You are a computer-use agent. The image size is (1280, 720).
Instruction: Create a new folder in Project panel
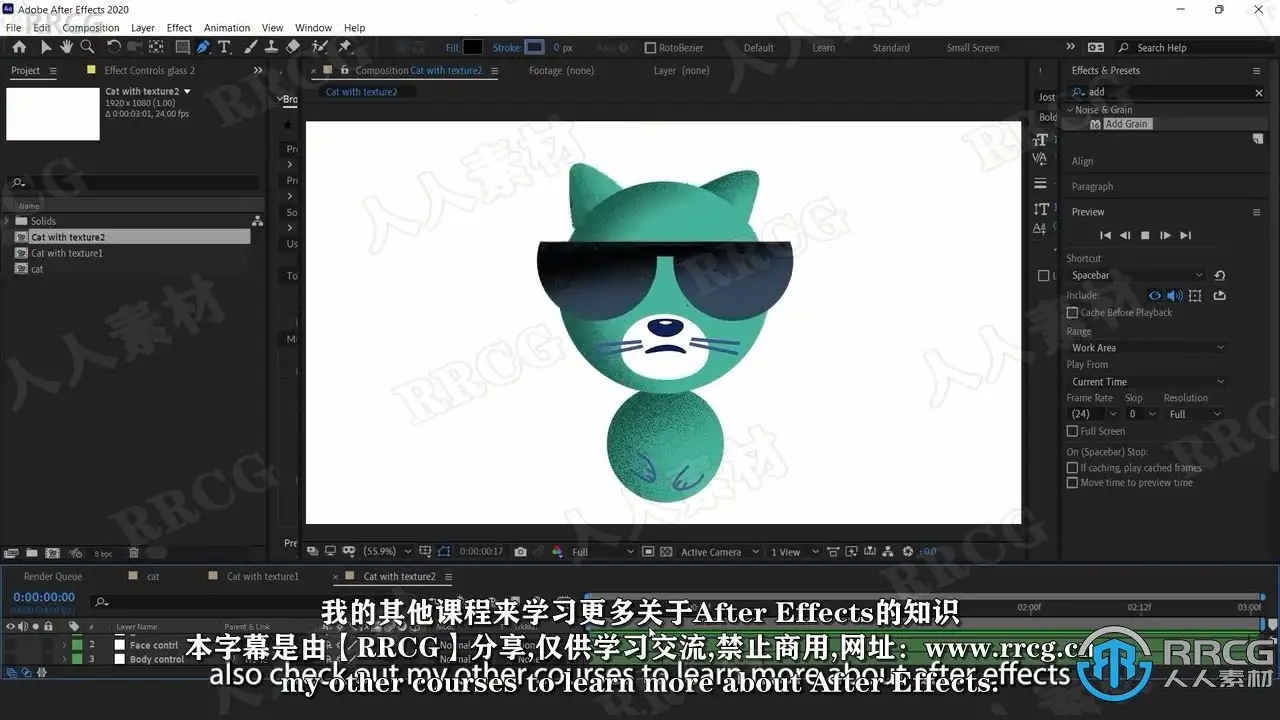click(x=31, y=553)
